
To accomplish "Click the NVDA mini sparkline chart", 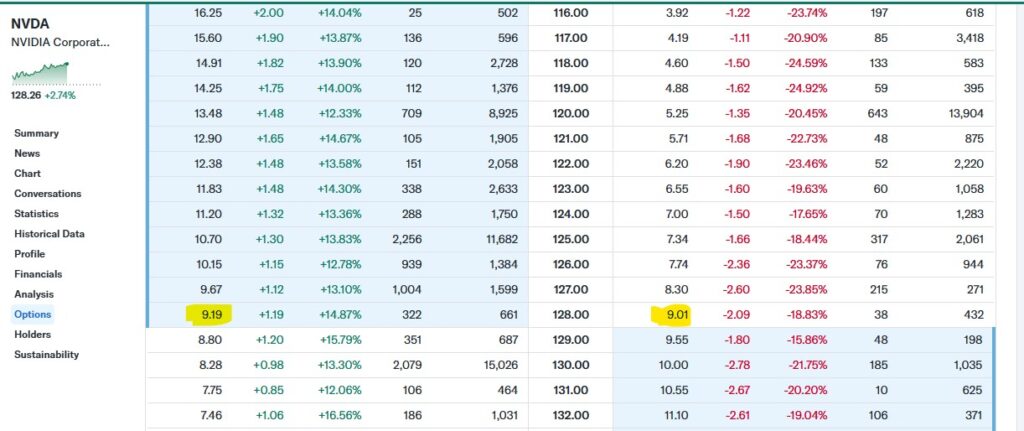I will point(40,75).
